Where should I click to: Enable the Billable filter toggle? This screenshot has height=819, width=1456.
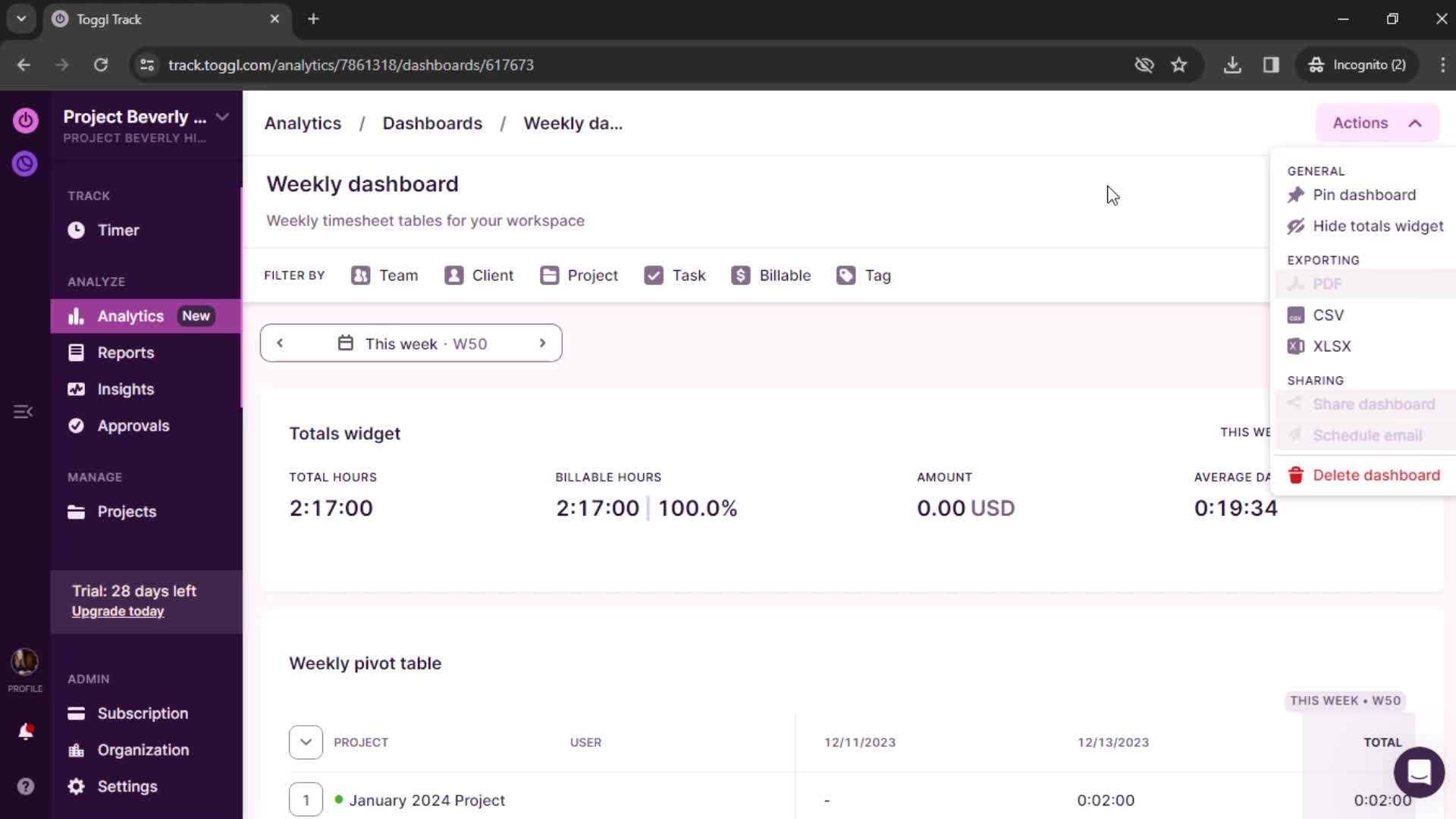[770, 275]
